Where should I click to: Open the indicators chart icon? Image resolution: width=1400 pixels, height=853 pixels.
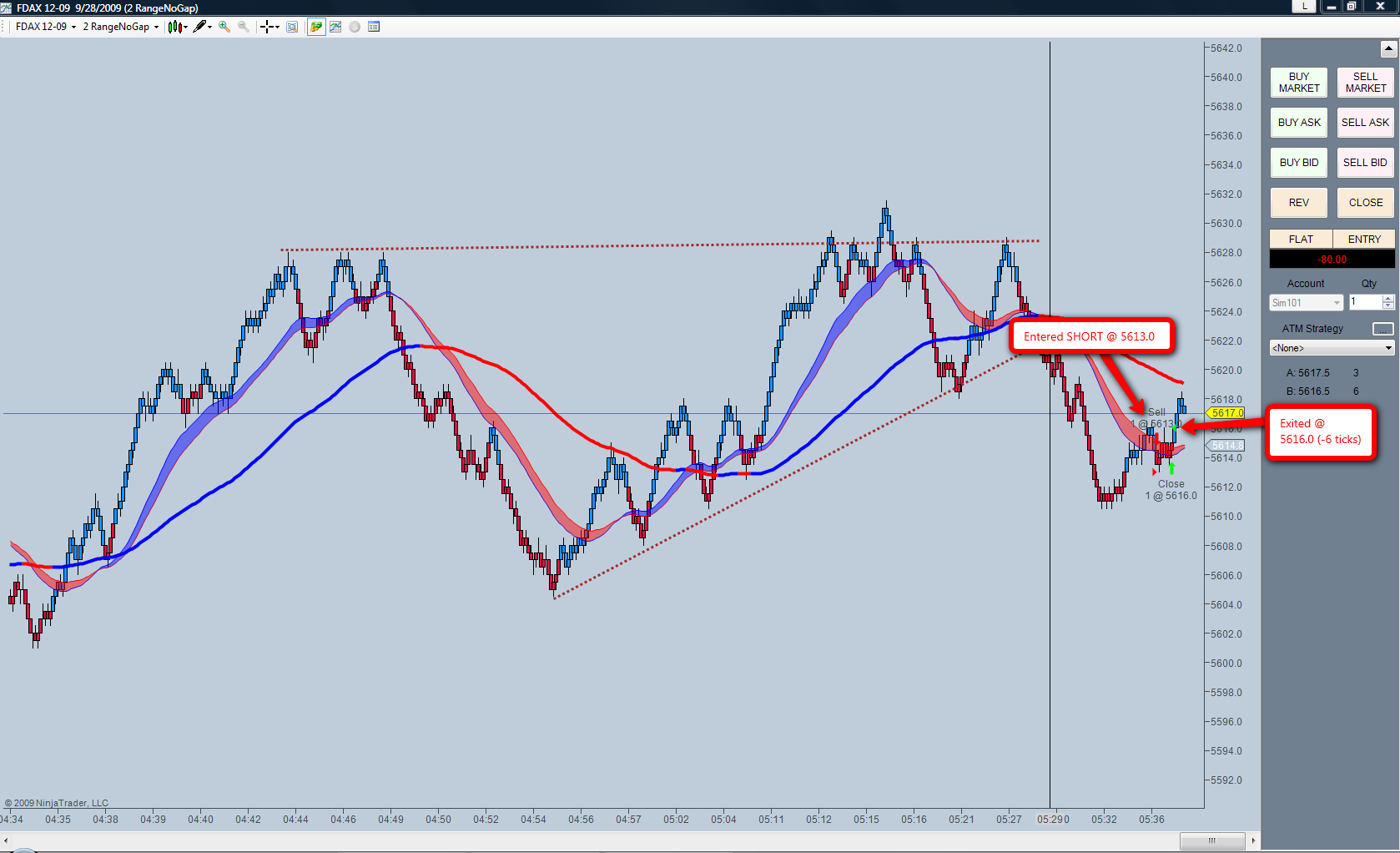pyautogui.click(x=335, y=27)
